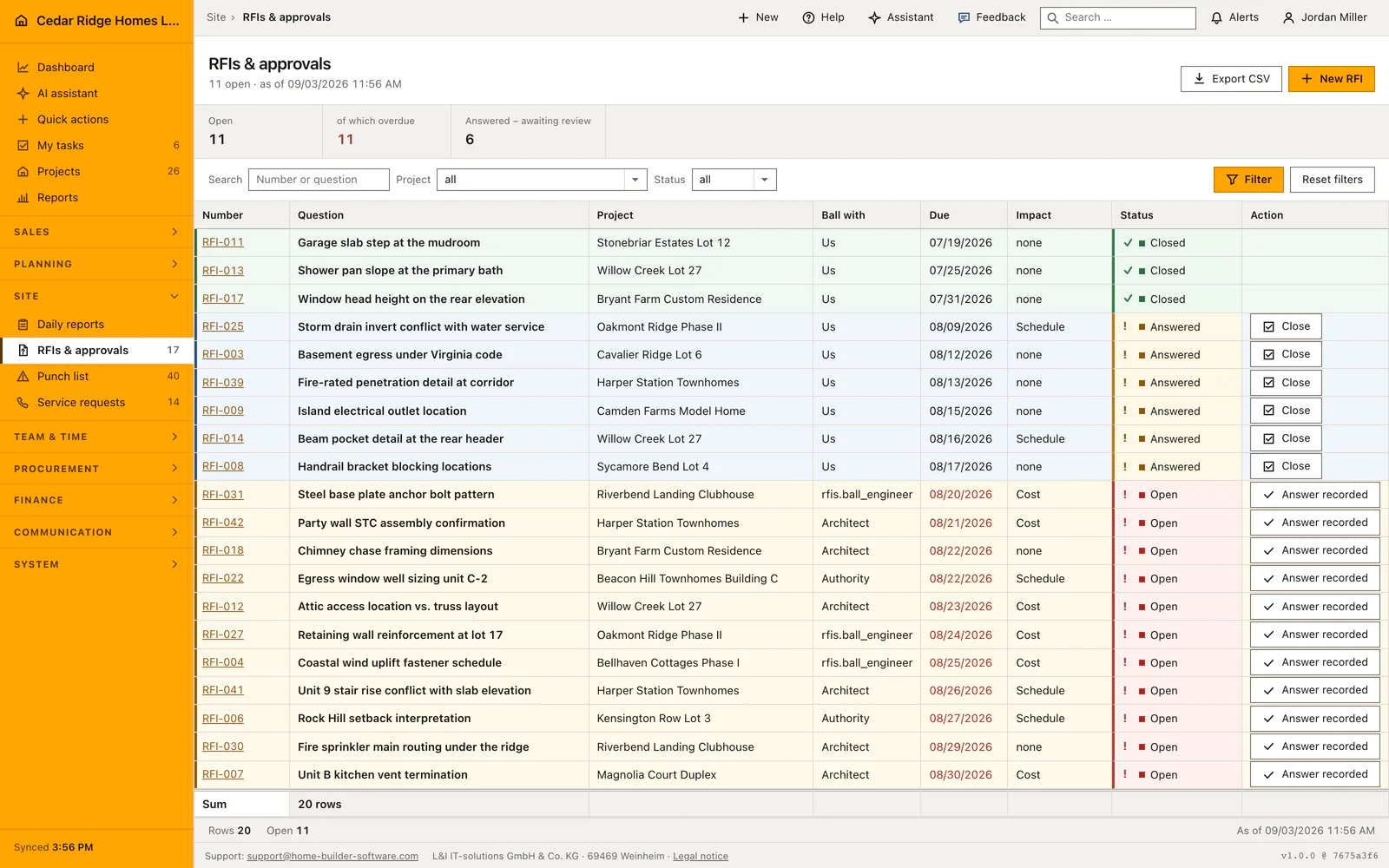This screenshot has width=1389, height=868.
Task: Click Reset filters
Action: [x=1333, y=180]
